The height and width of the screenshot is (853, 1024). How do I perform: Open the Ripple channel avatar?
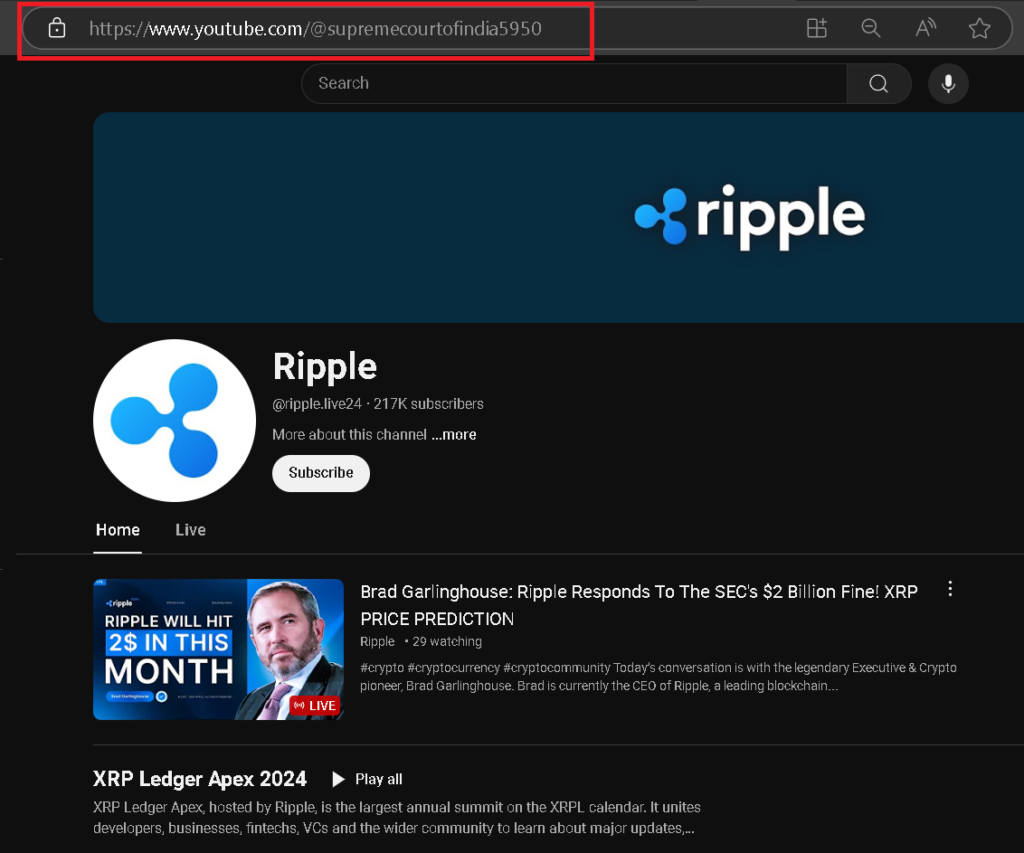pyautogui.click(x=174, y=419)
